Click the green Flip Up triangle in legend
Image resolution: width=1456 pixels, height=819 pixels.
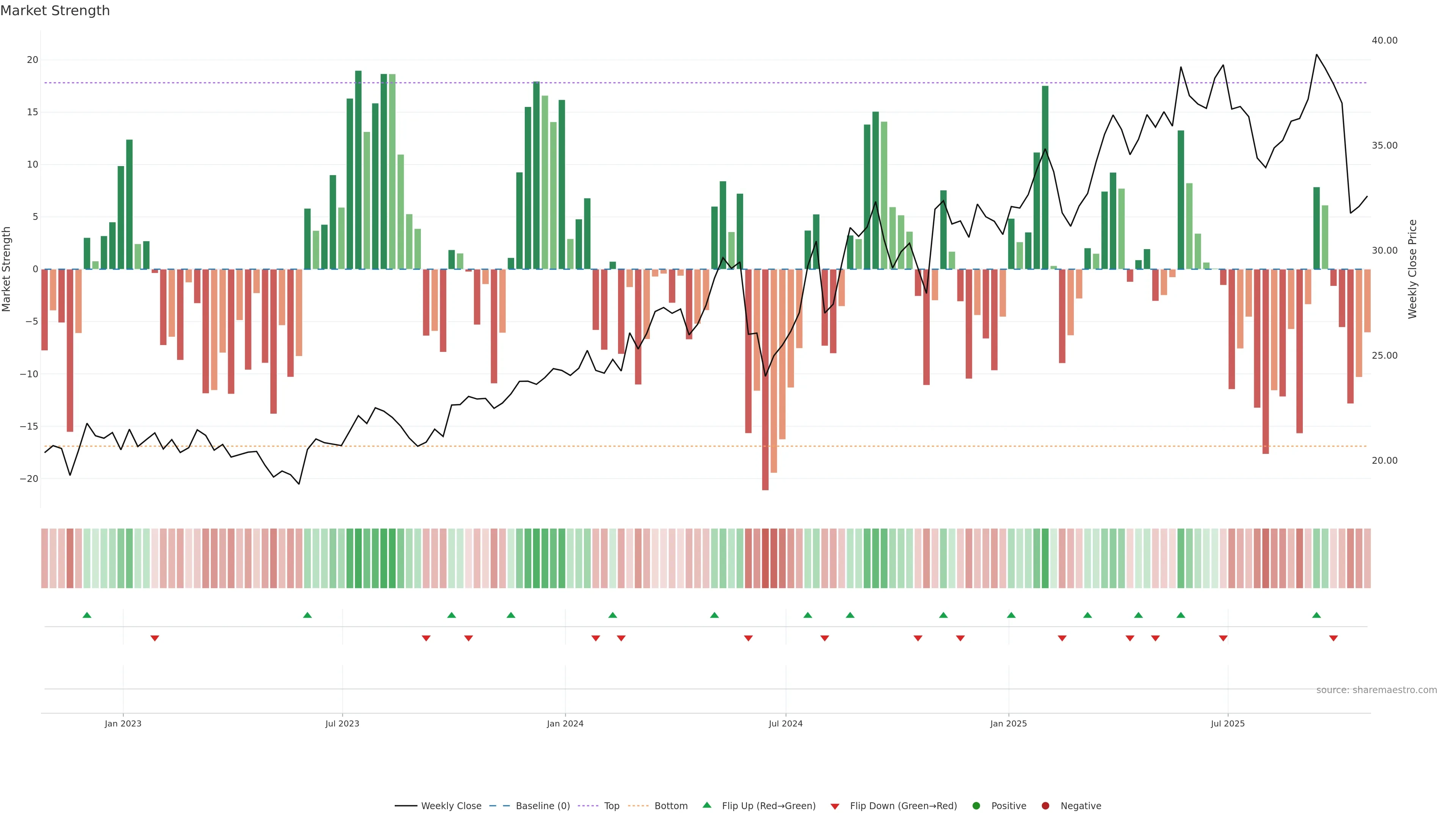[706, 805]
